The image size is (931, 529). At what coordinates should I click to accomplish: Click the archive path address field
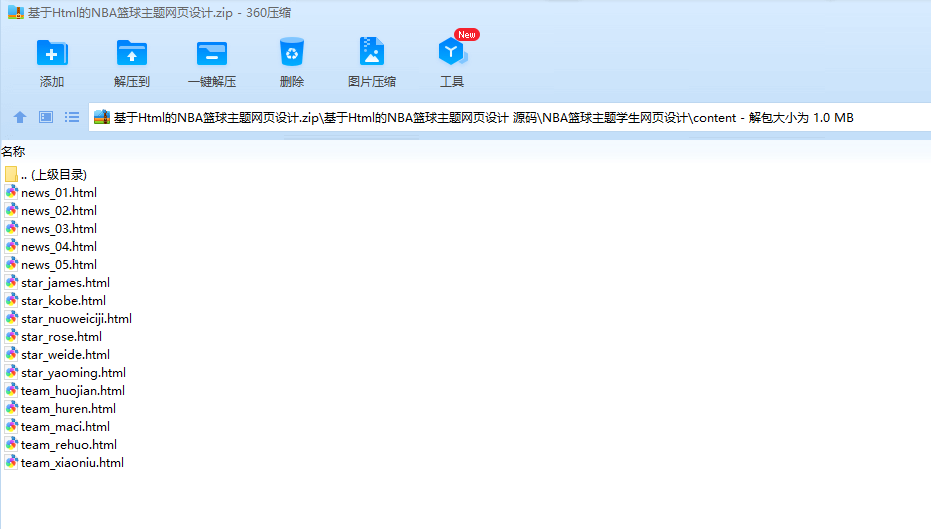coord(509,118)
